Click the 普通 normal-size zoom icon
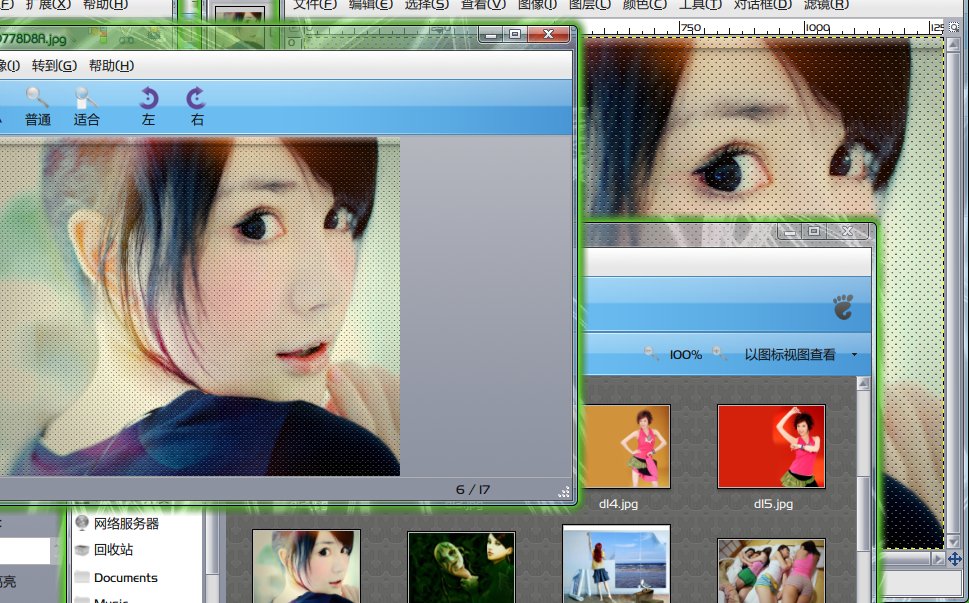This screenshot has height=603, width=969. (37, 98)
